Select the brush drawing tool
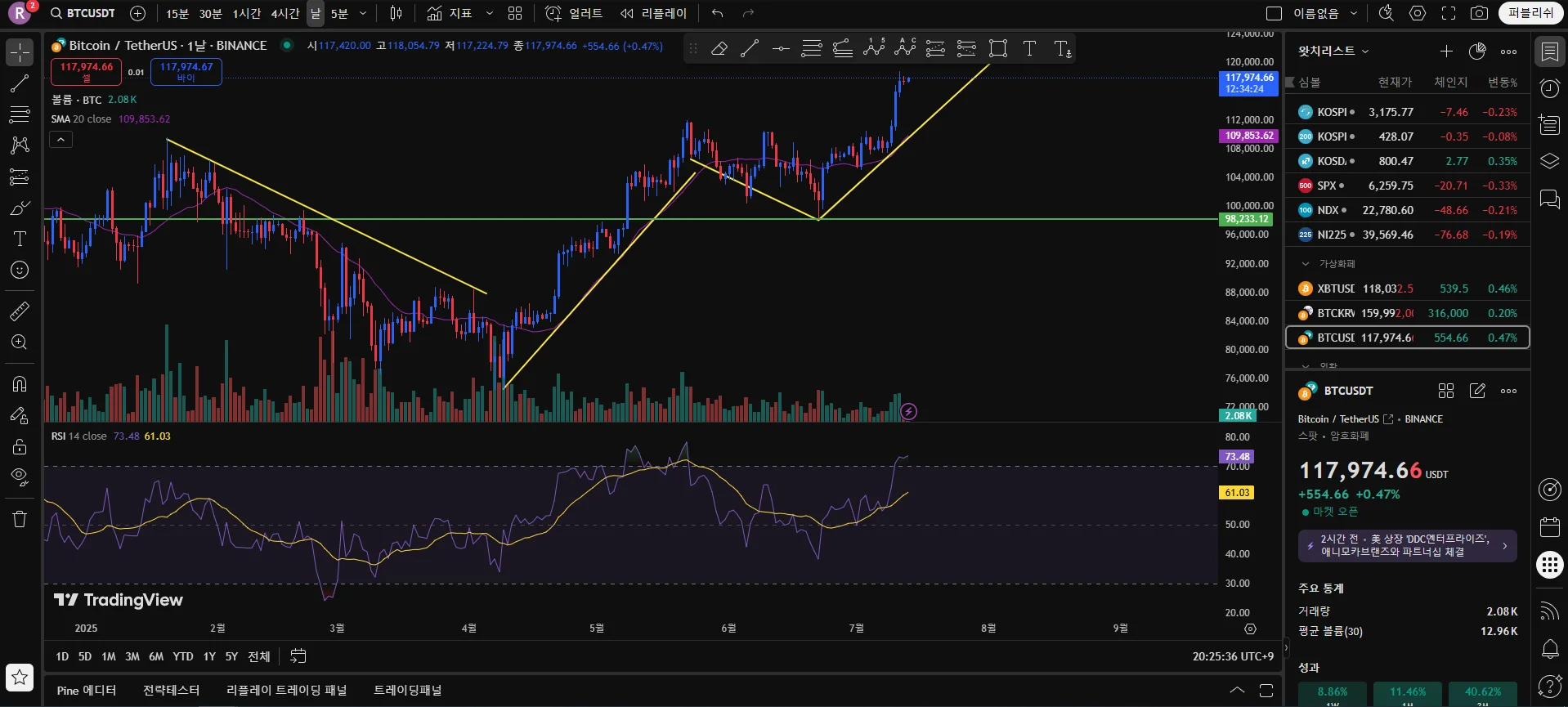This screenshot has height=707, width=1568. [x=20, y=208]
